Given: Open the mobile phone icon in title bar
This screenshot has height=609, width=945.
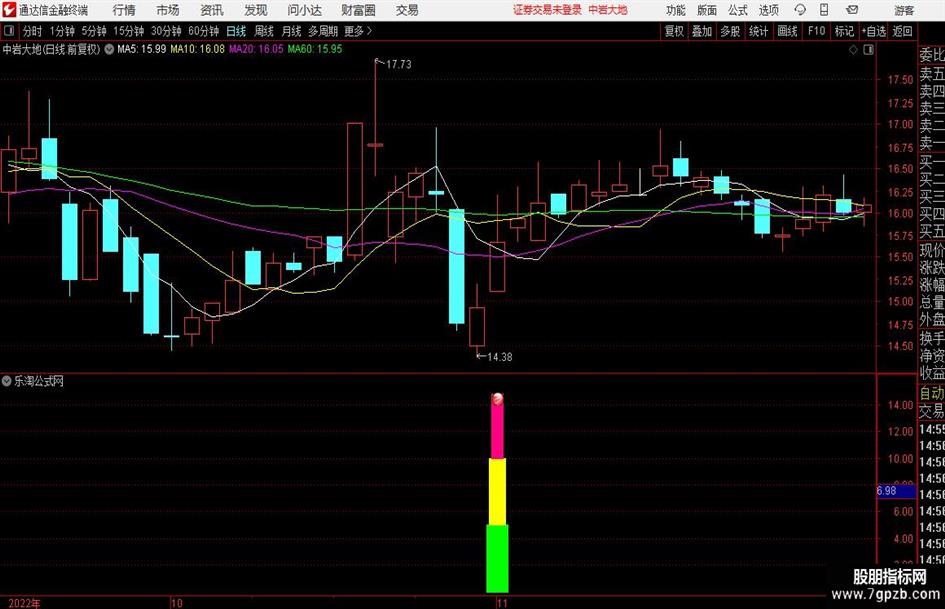Looking at the screenshot, I should pos(824,10).
